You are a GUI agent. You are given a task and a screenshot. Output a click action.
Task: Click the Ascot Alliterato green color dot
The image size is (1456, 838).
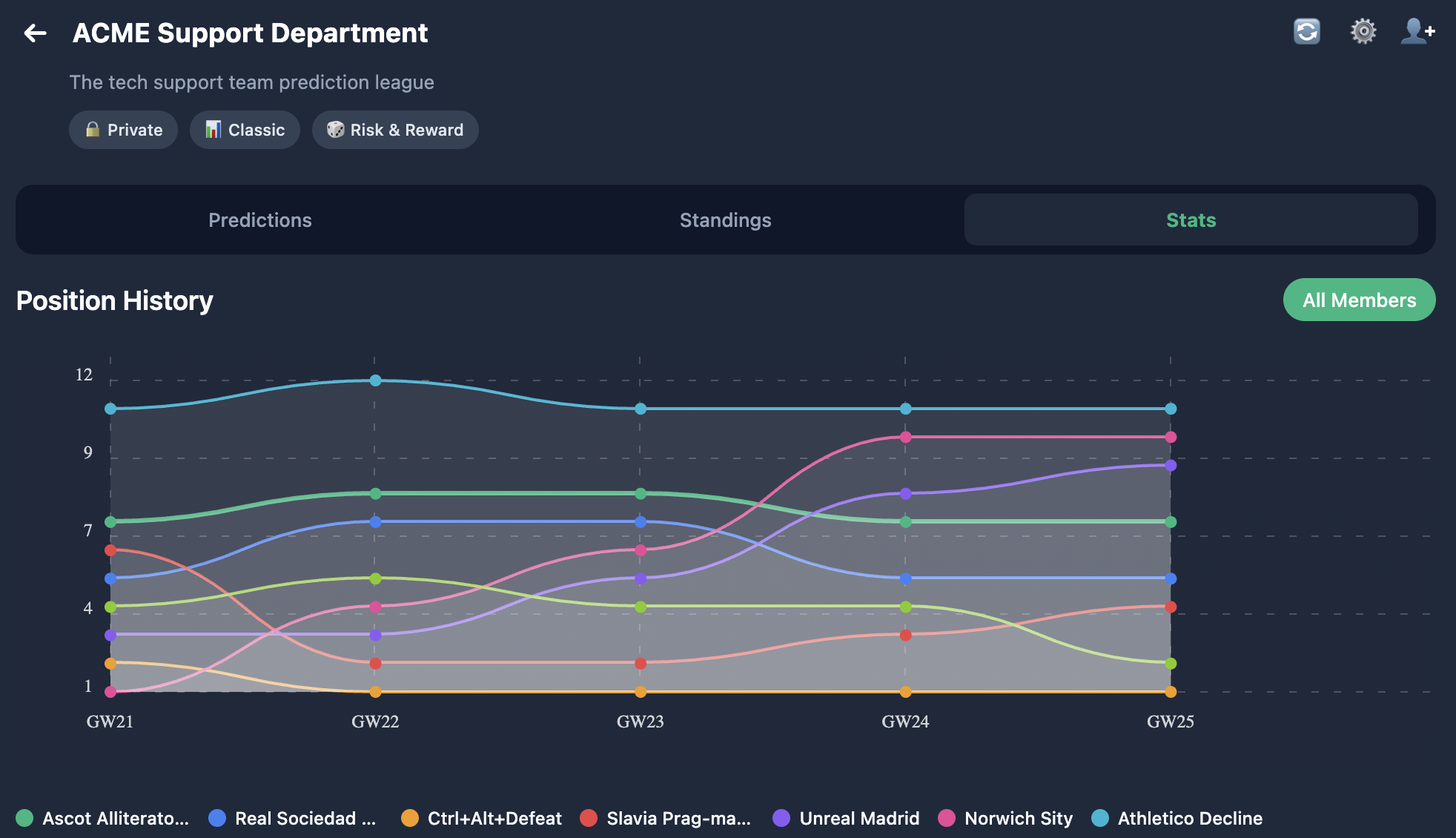26,818
